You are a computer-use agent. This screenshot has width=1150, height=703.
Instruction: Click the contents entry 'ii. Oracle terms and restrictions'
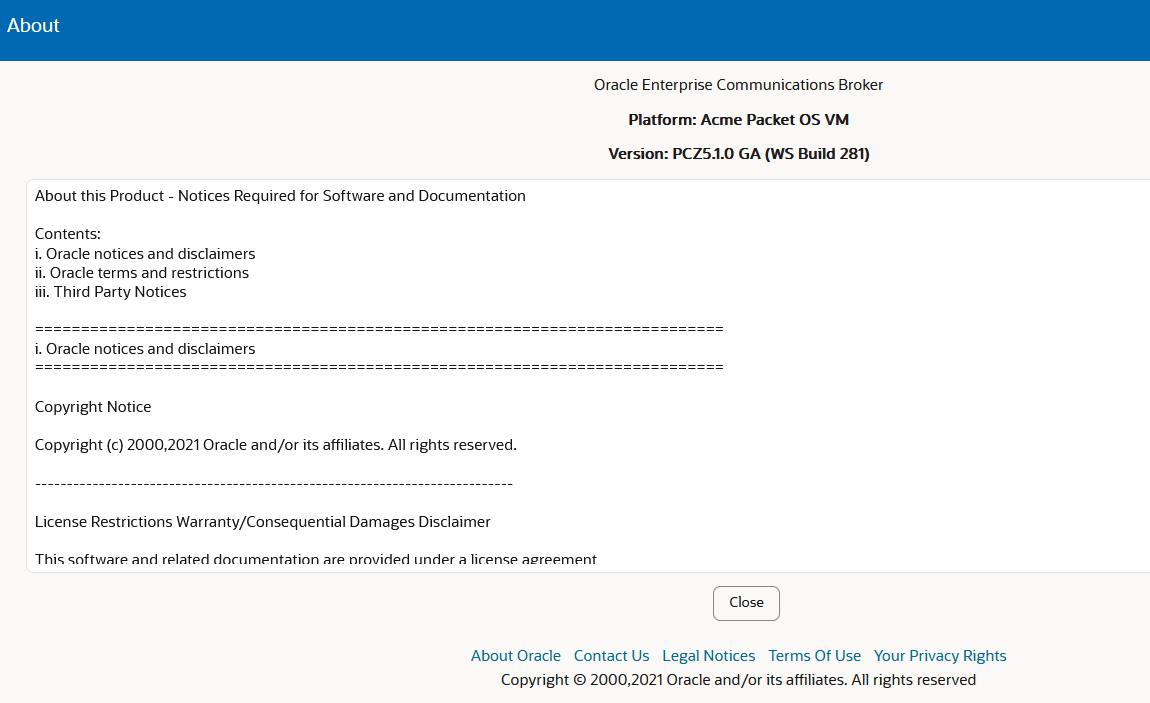(x=142, y=273)
